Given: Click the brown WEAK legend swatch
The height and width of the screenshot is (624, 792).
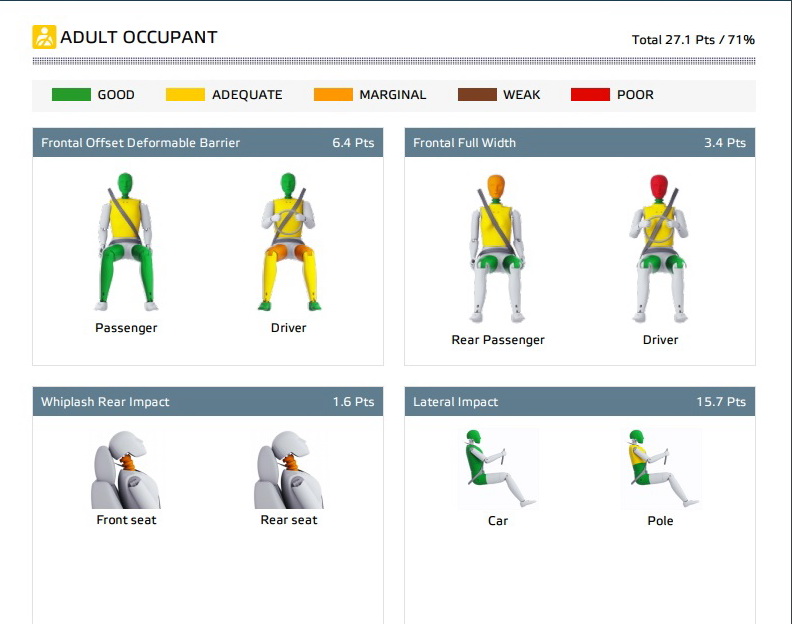Looking at the screenshot, I should click(x=477, y=94).
